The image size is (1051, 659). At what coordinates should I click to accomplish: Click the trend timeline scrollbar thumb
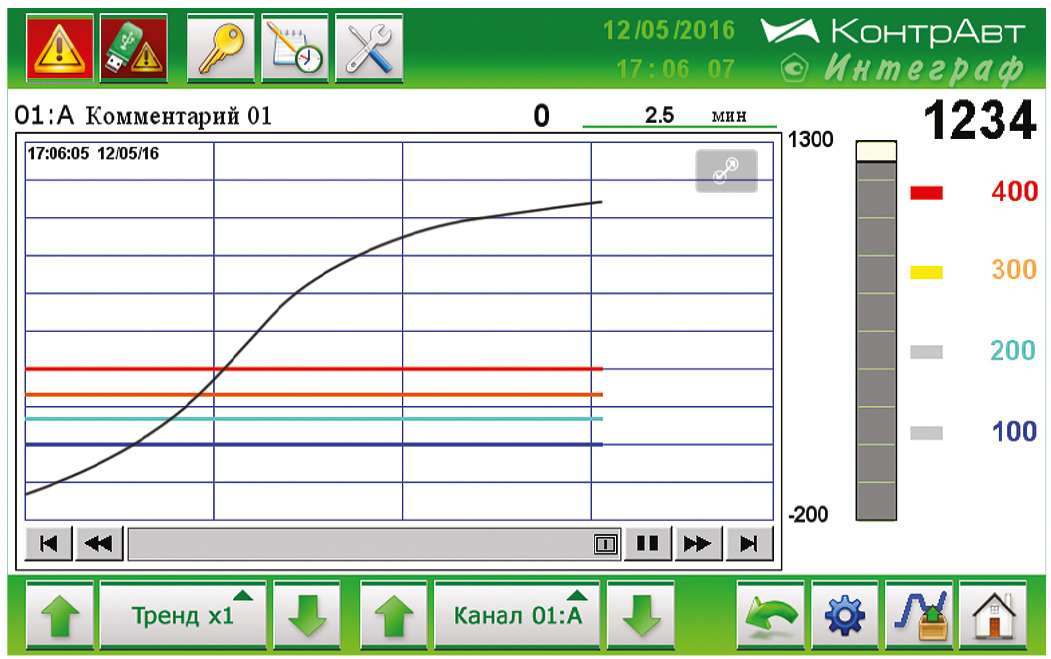(605, 544)
